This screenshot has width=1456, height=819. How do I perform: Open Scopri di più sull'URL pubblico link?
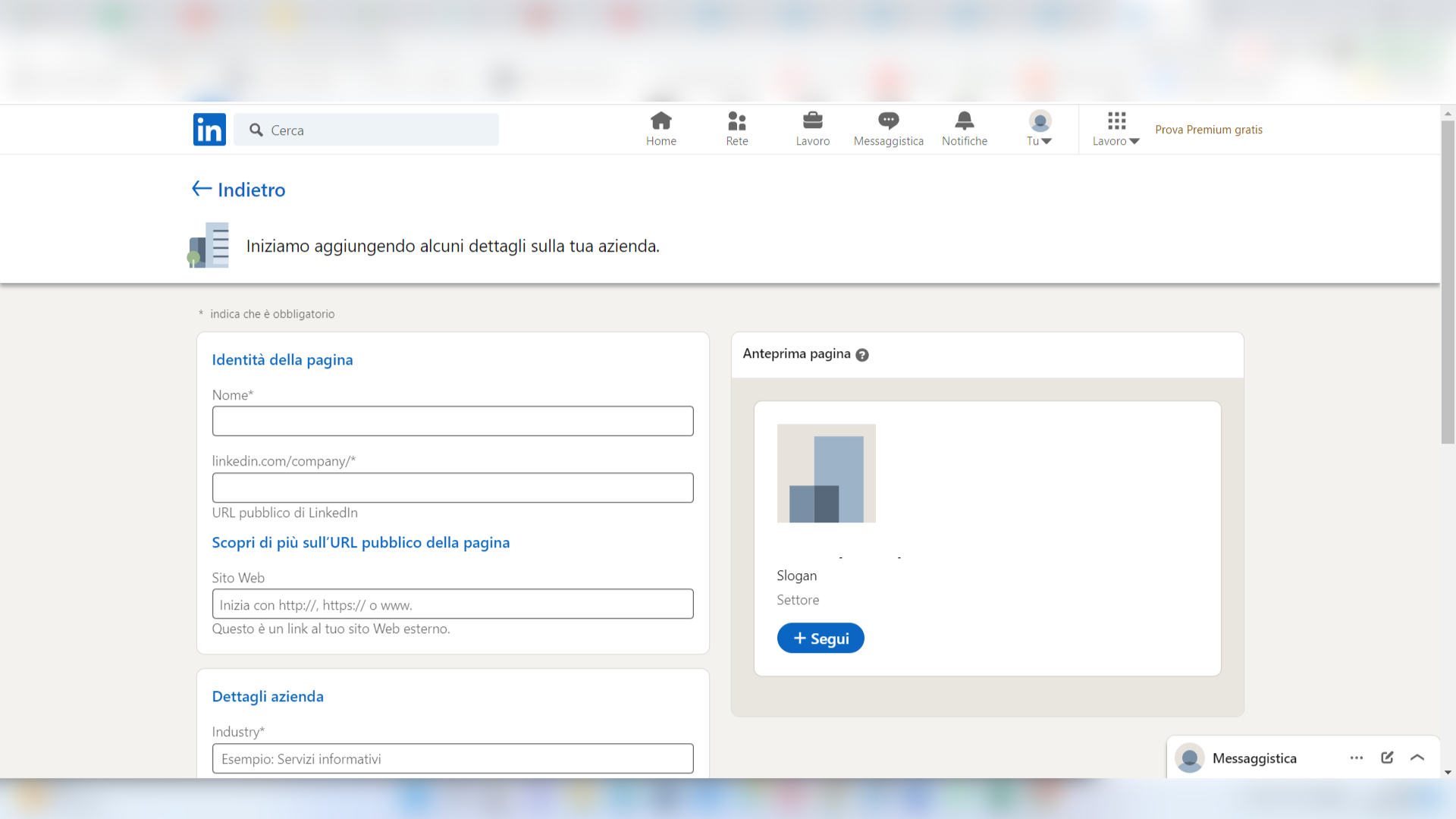[360, 542]
